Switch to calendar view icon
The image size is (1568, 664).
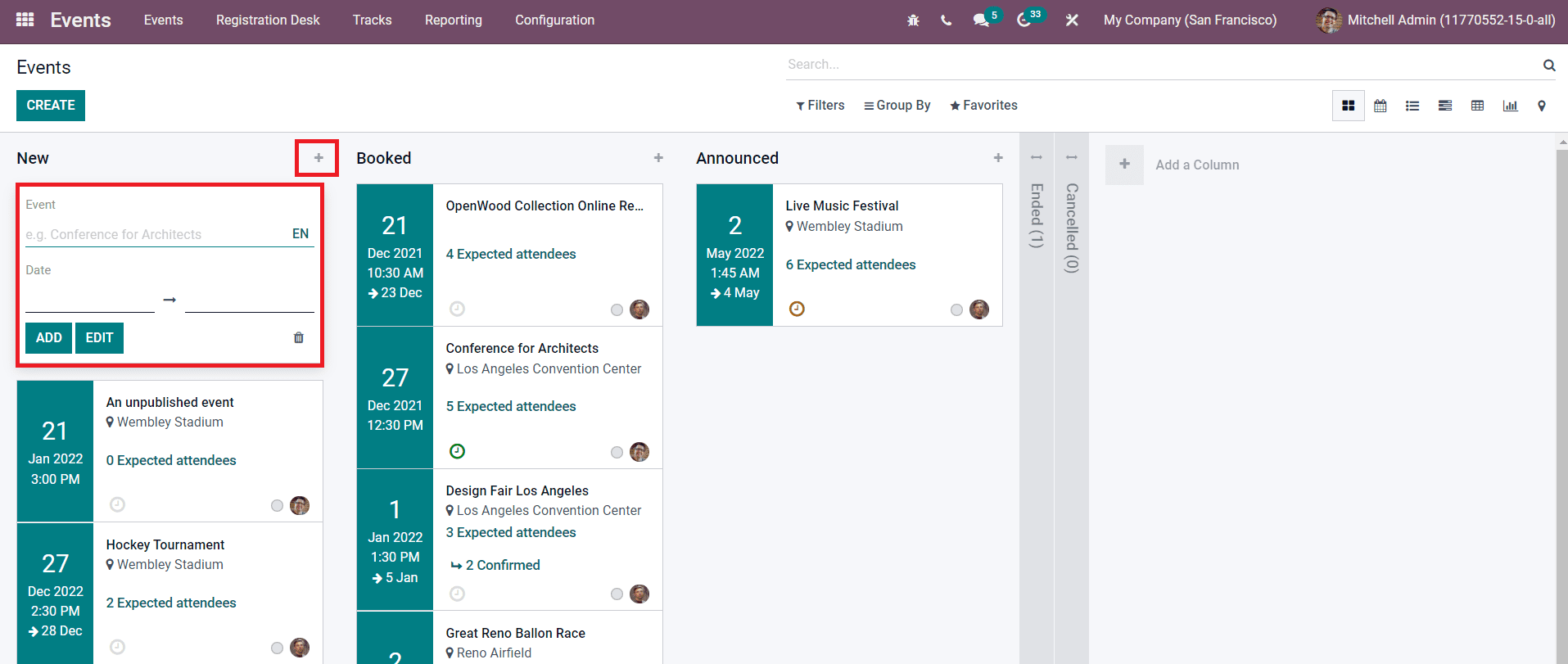point(1380,106)
